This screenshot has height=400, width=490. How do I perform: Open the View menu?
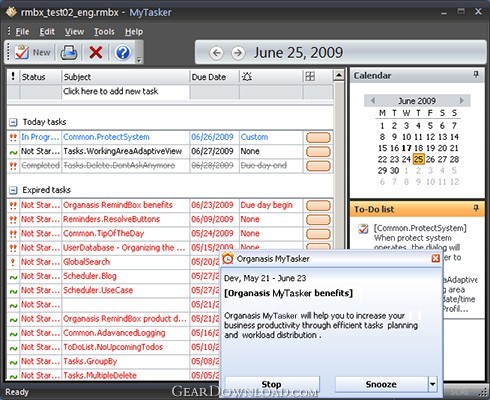pos(74,32)
